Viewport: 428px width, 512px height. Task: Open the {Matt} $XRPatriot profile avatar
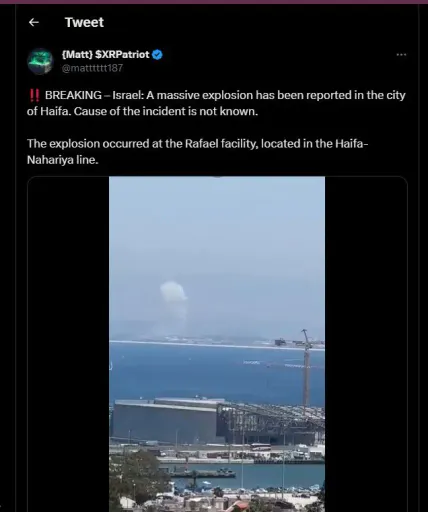(40, 61)
